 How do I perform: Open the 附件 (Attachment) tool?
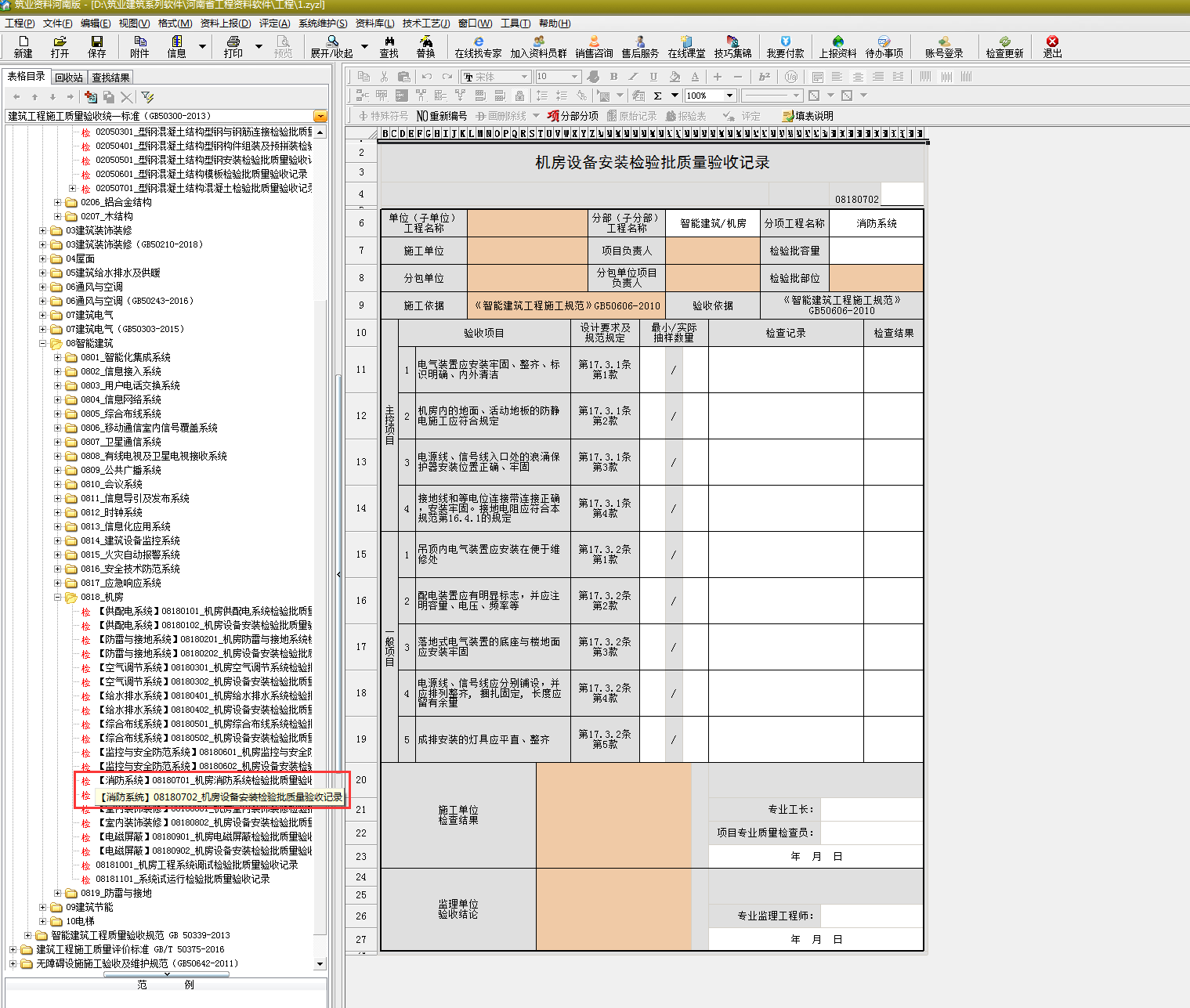140,47
